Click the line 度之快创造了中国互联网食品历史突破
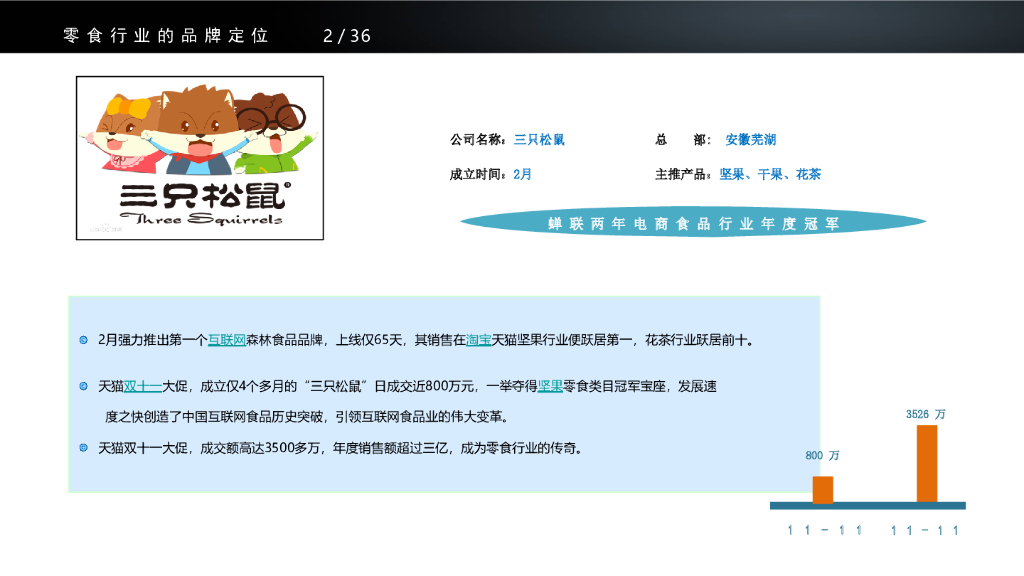 pos(307,417)
